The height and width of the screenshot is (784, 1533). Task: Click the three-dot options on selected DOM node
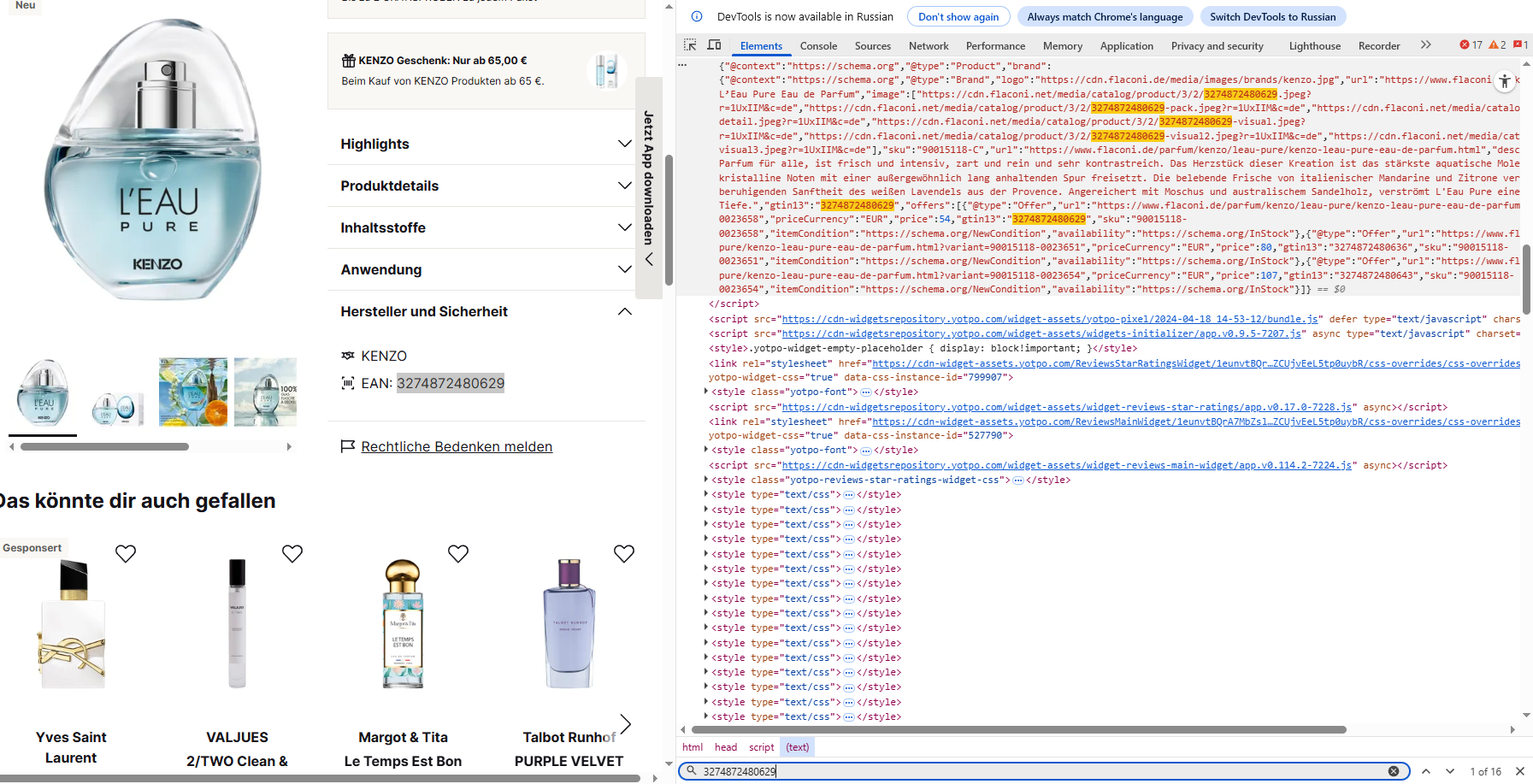coord(682,65)
